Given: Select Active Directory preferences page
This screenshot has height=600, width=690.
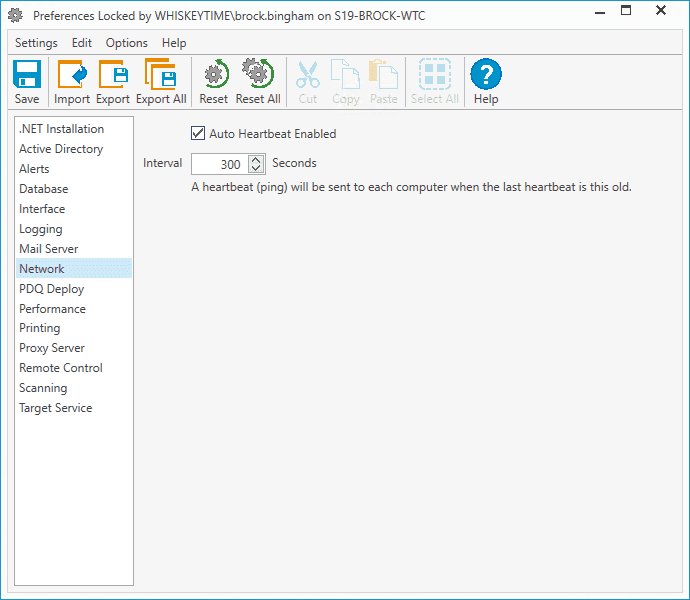Looking at the screenshot, I should coord(74,149).
